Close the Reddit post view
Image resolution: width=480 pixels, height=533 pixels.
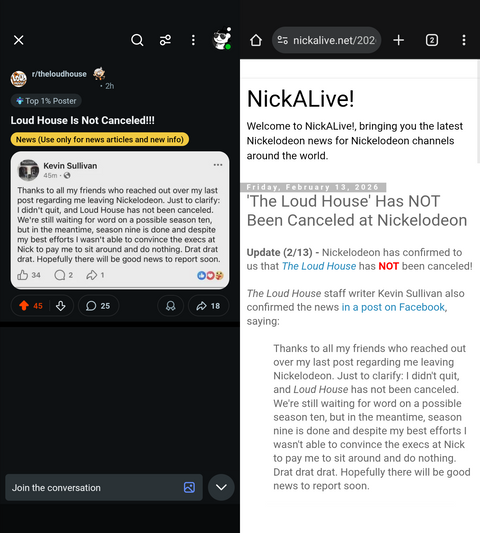(x=19, y=40)
